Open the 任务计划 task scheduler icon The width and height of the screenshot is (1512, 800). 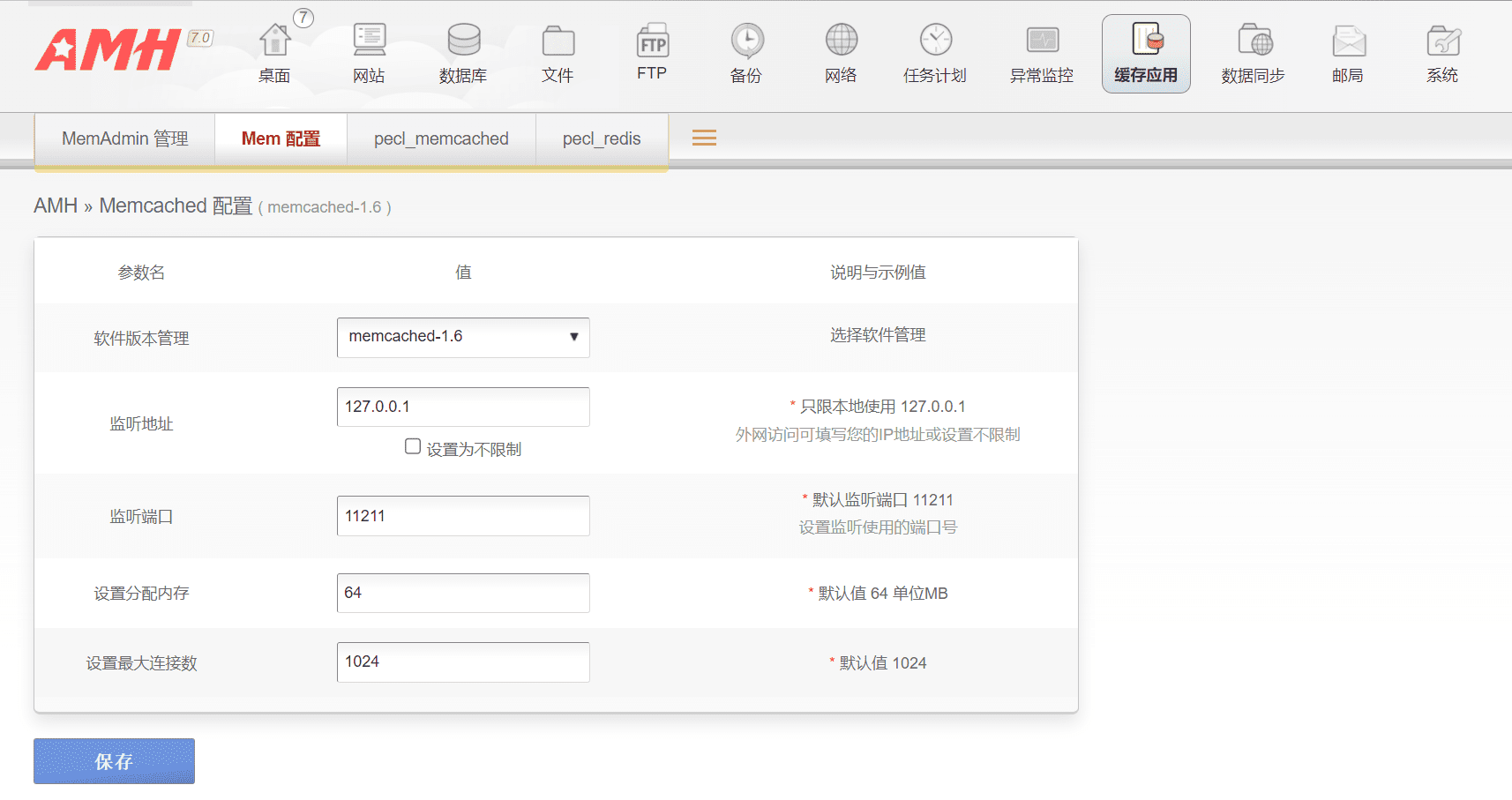[935, 51]
